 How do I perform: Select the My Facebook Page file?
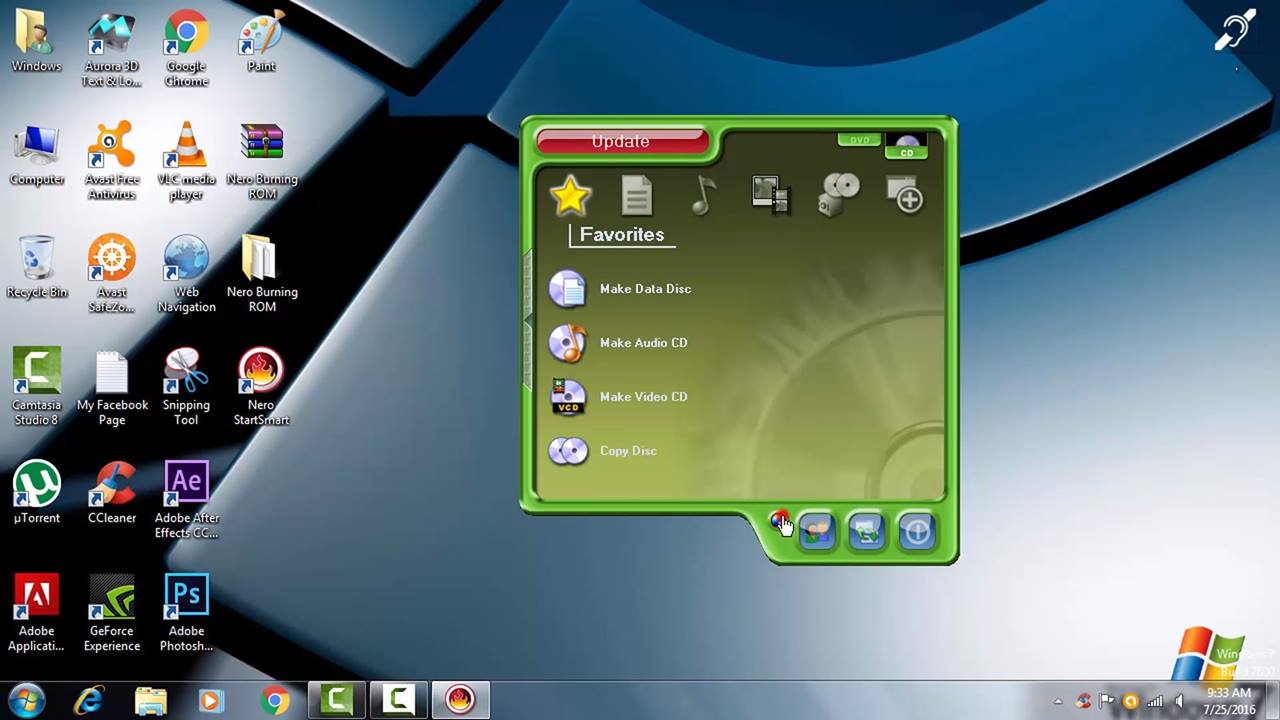coord(112,387)
